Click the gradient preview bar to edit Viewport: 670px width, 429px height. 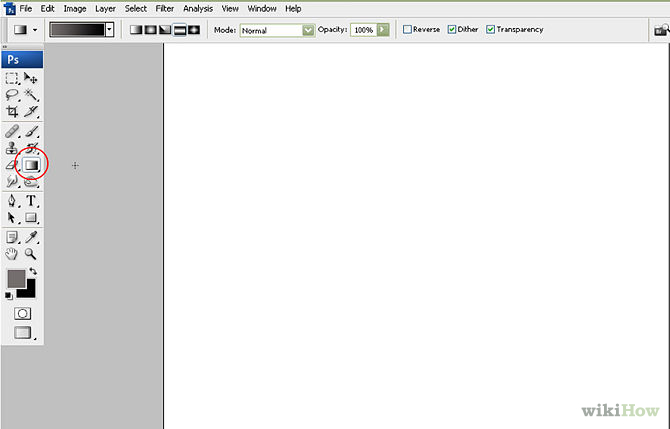[x=77, y=30]
